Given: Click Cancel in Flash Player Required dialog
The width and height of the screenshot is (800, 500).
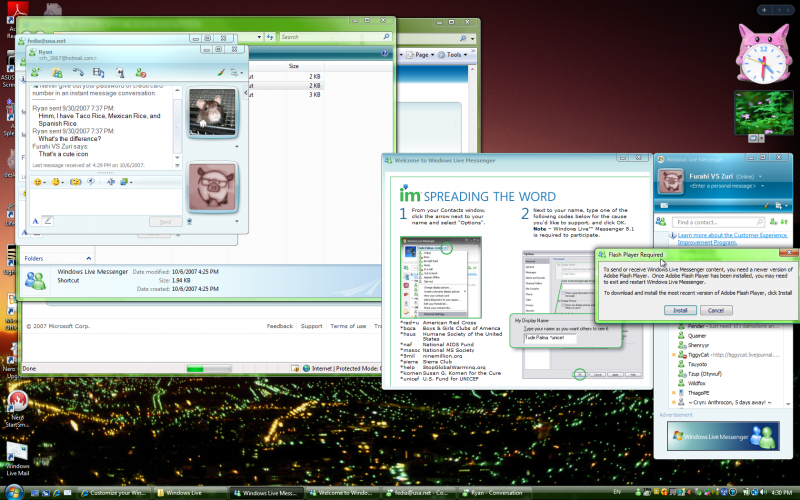Looking at the screenshot, I should pyautogui.click(x=716, y=310).
